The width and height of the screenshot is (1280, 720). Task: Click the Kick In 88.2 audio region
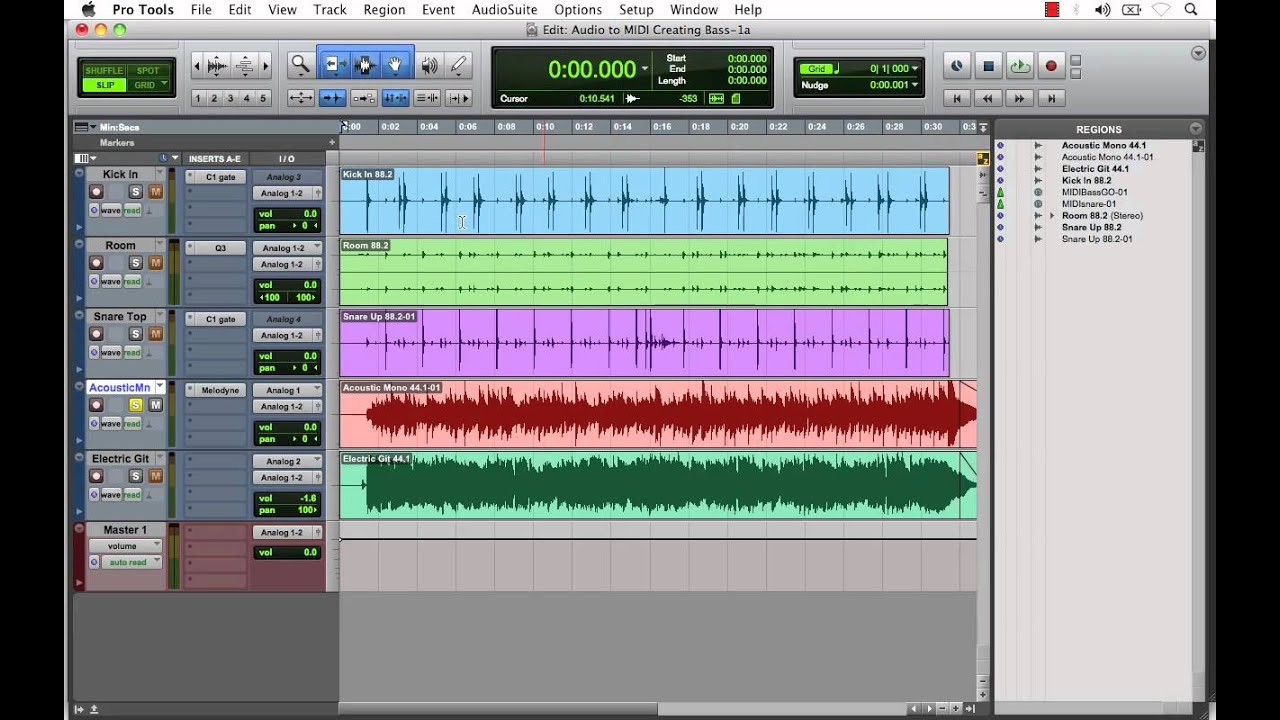tap(644, 201)
